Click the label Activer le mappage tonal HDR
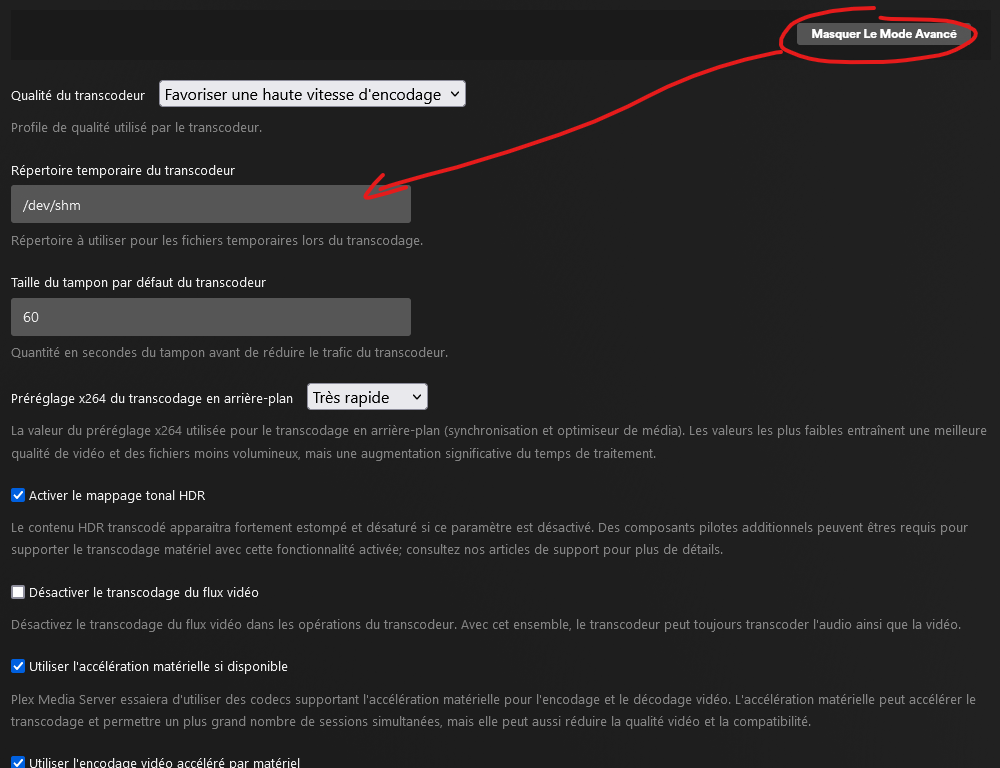Image resolution: width=1000 pixels, height=768 pixels. point(117,496)
